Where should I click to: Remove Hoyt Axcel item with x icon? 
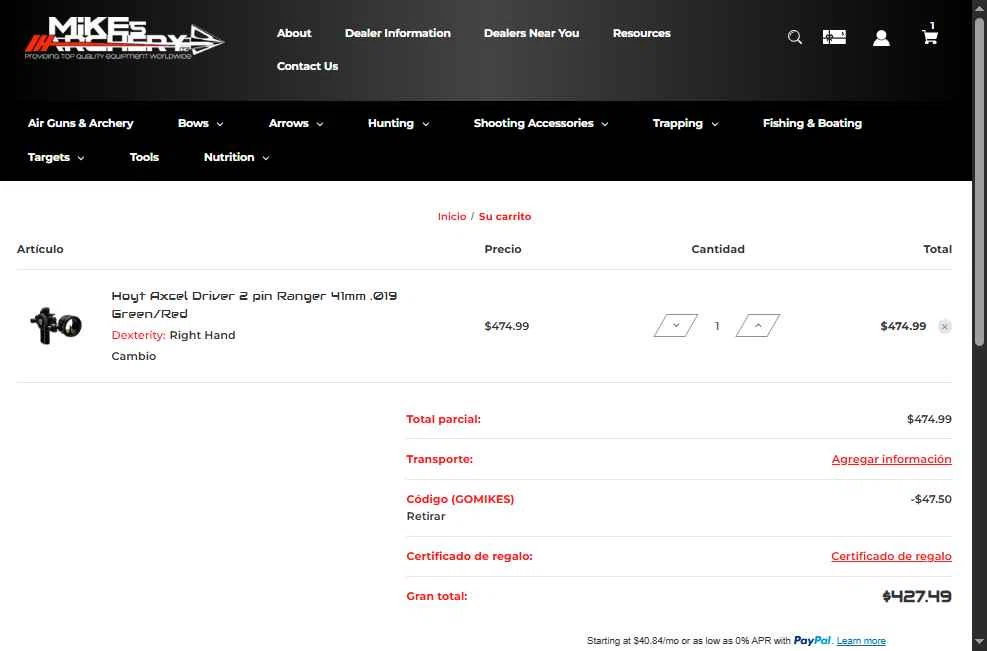pos(944,326)
